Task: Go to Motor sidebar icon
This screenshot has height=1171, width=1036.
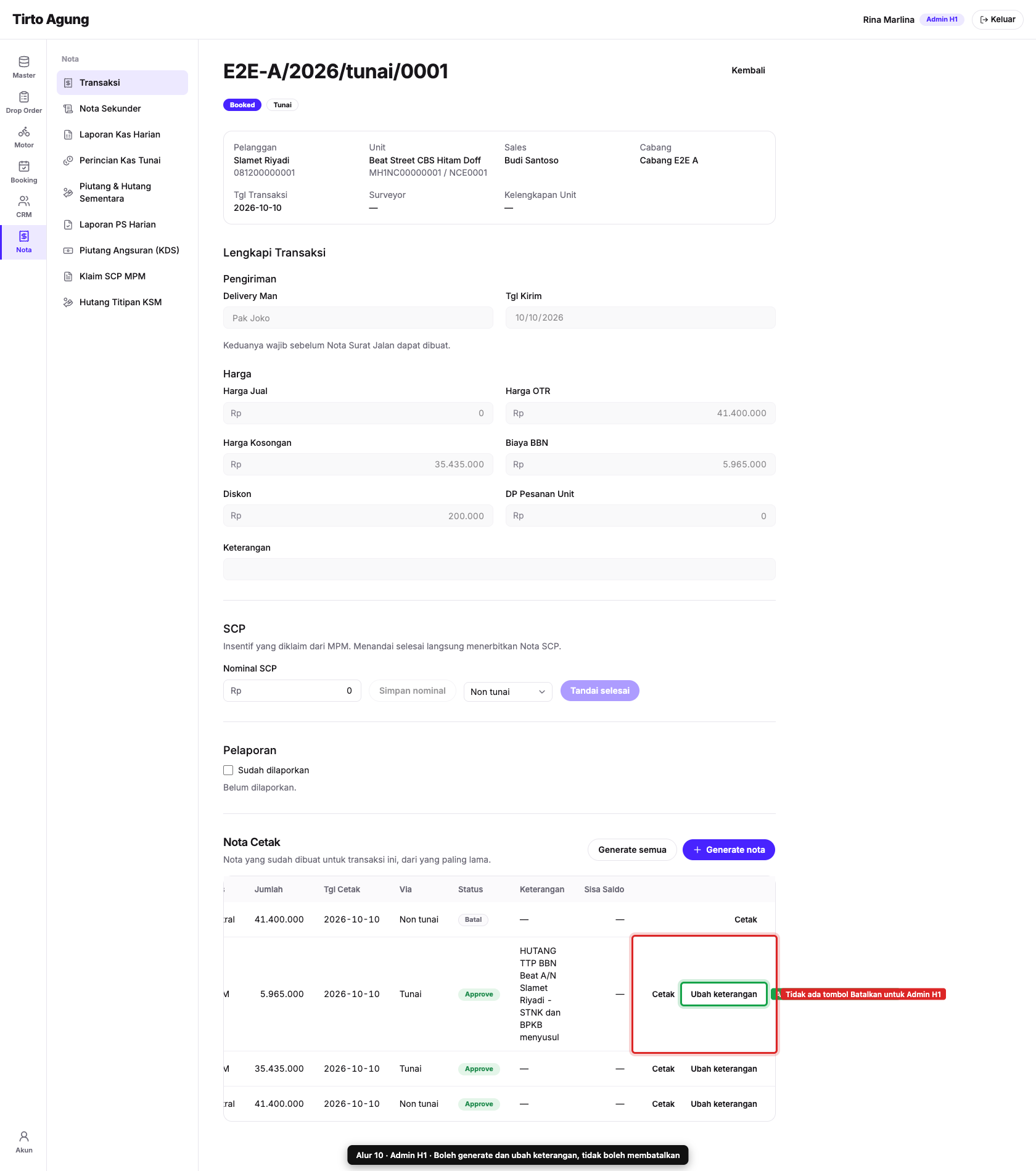Action: coord(23,132)
